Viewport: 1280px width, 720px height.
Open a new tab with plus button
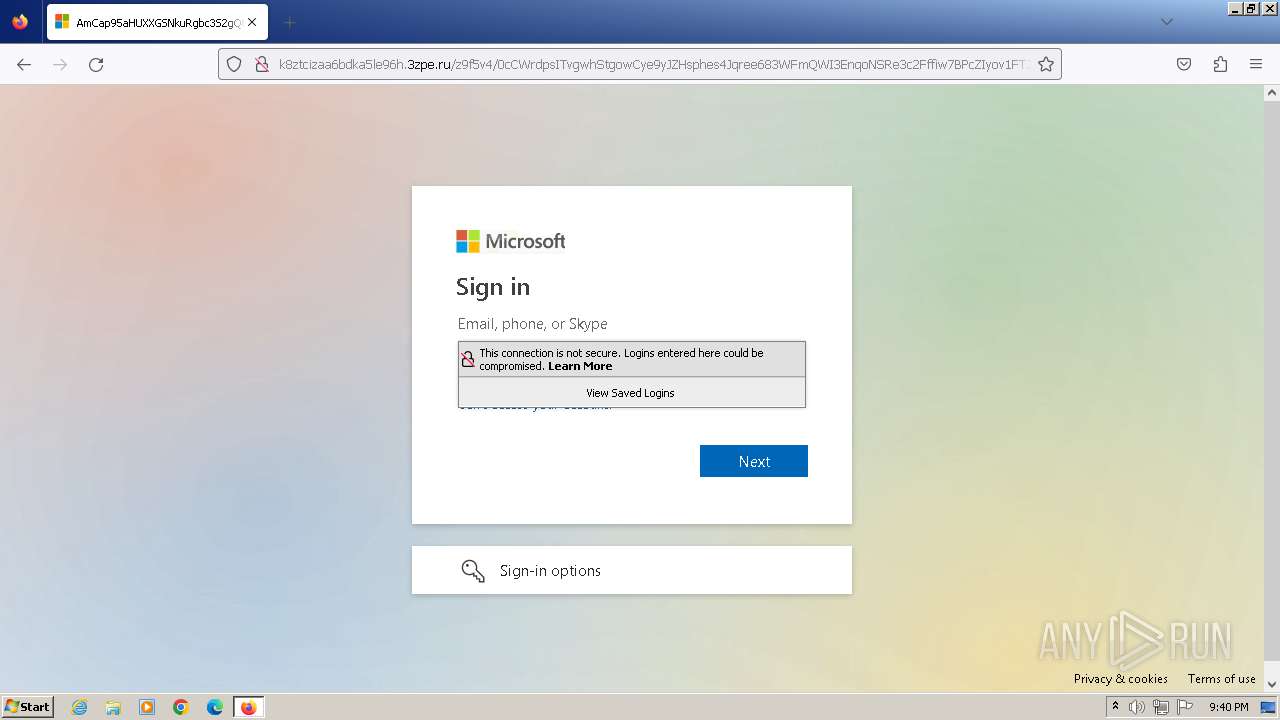(289, 22)
